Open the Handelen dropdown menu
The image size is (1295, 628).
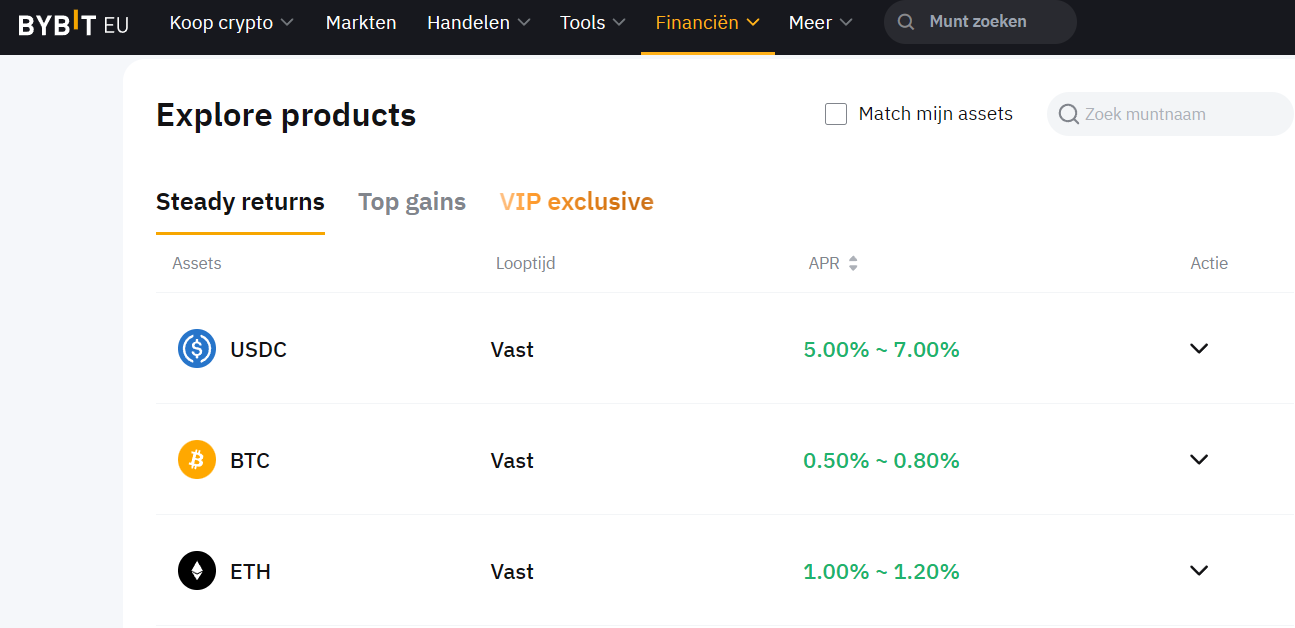coord(478,22)
